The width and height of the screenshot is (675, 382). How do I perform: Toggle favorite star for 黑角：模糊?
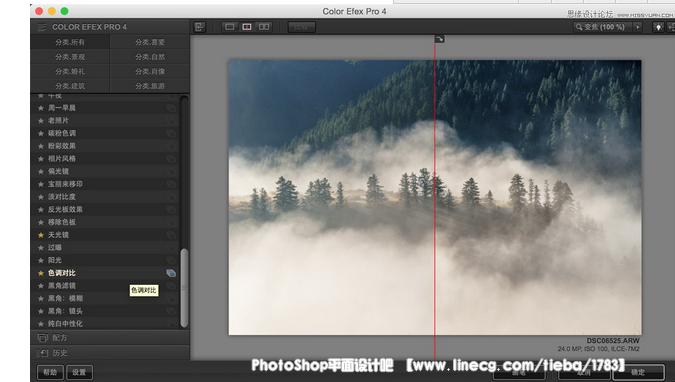pyautogui.click(x=41, y=298)
